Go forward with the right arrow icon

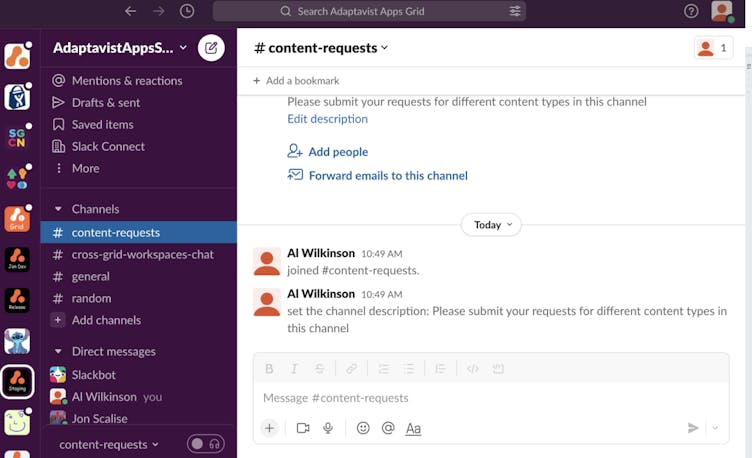click(159, 11)
